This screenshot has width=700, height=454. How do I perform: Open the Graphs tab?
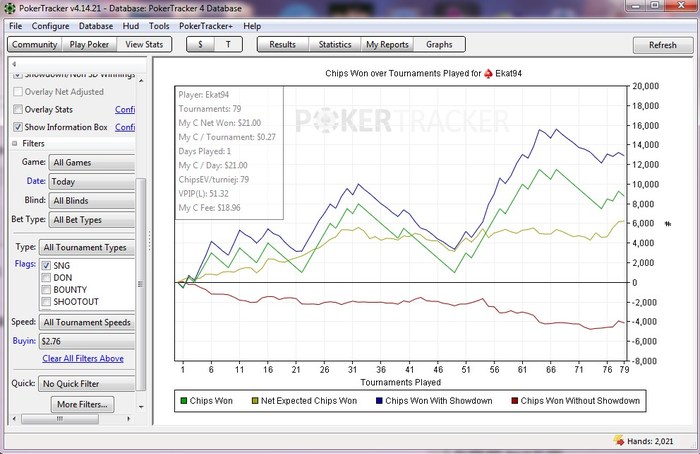[x=439, y=45]
